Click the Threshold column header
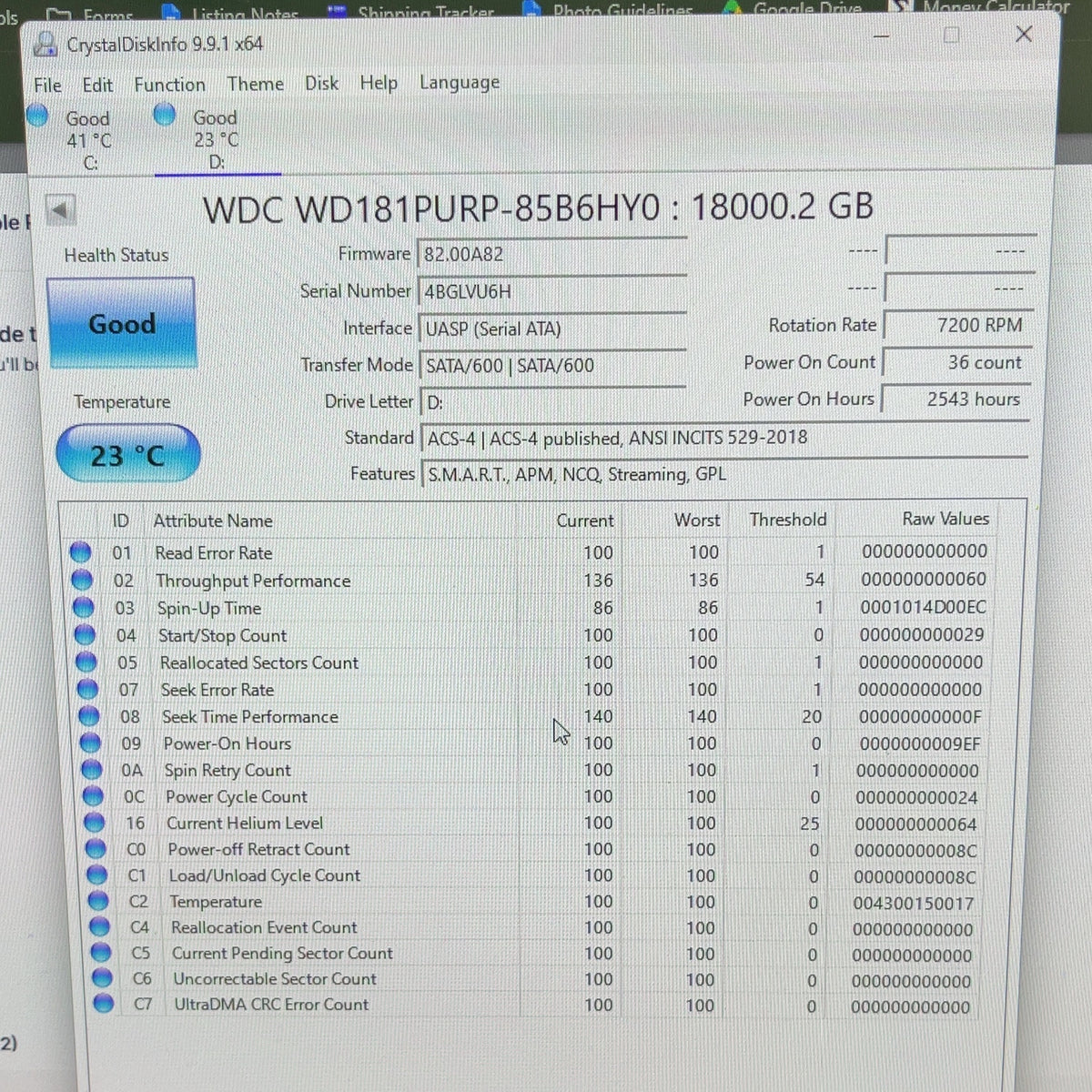The height and width of the screenshot is (1092, 1092). (x=788, y=520)
